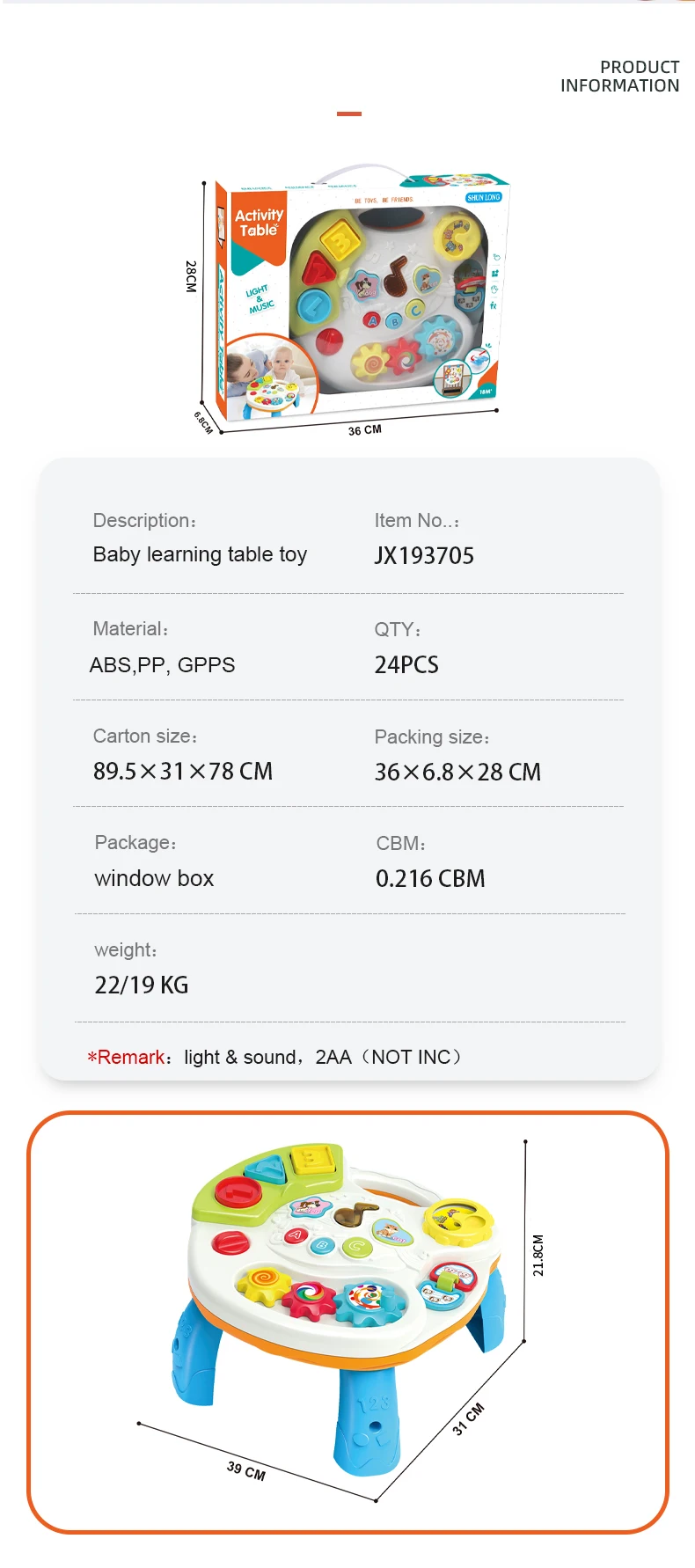Select the 0.216 CBM value

point(430,878)
